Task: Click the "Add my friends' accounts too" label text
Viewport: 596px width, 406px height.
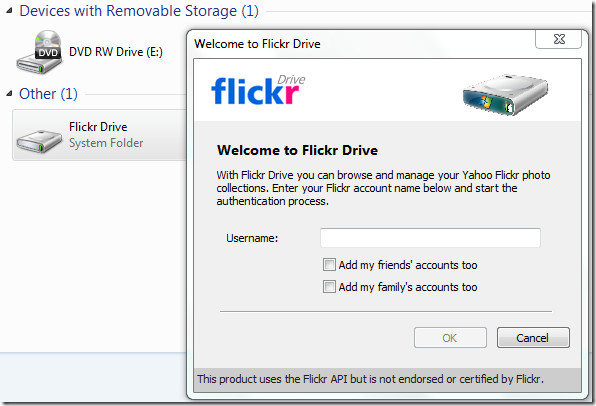Action: click(408, 265)
